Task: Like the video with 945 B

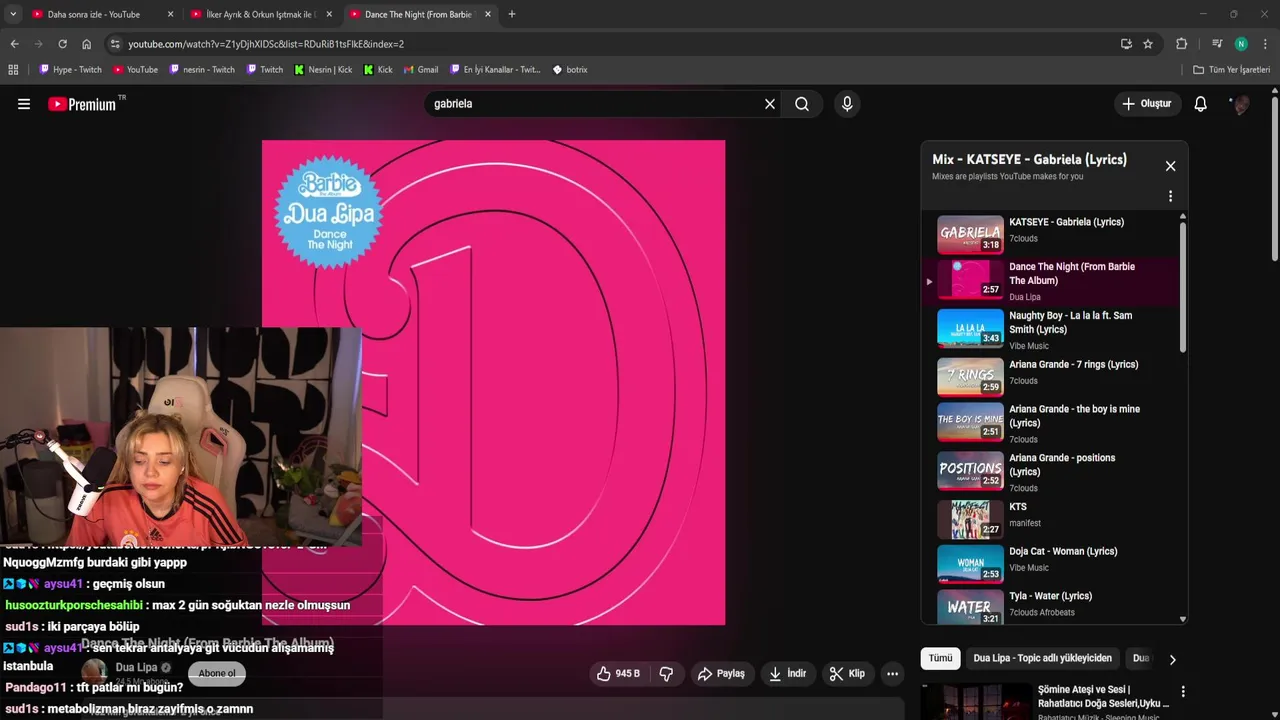Action: (x=618, y=674)
